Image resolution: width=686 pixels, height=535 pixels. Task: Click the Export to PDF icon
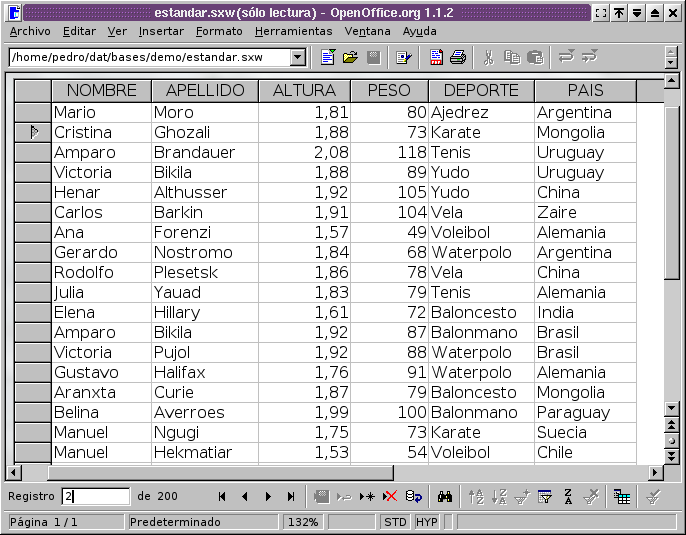pos(436,58)
